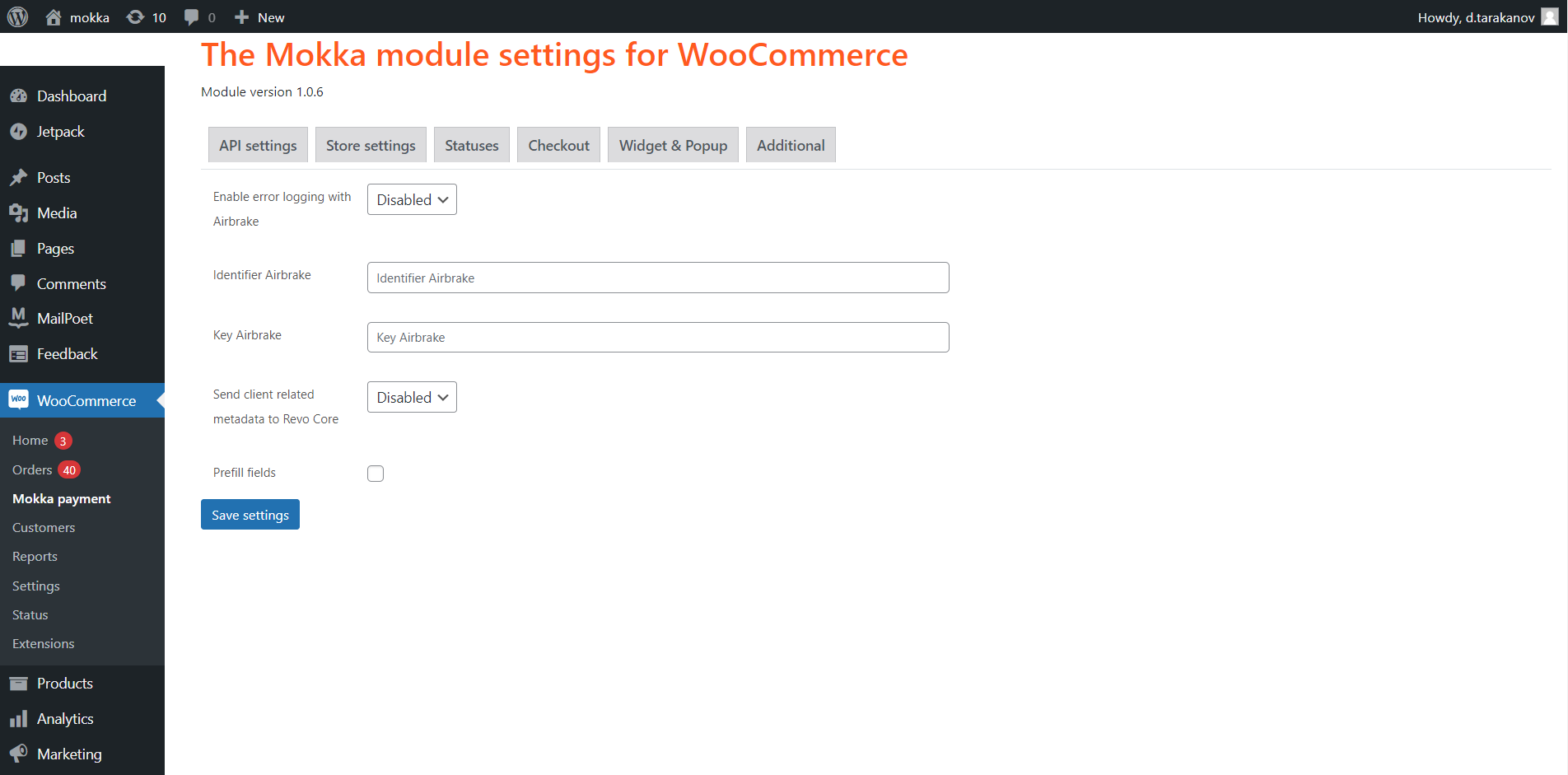1568x775 pixels.
Task: Switch to the API settings tab
Action: pyautogui.click(x=258, y=146)
